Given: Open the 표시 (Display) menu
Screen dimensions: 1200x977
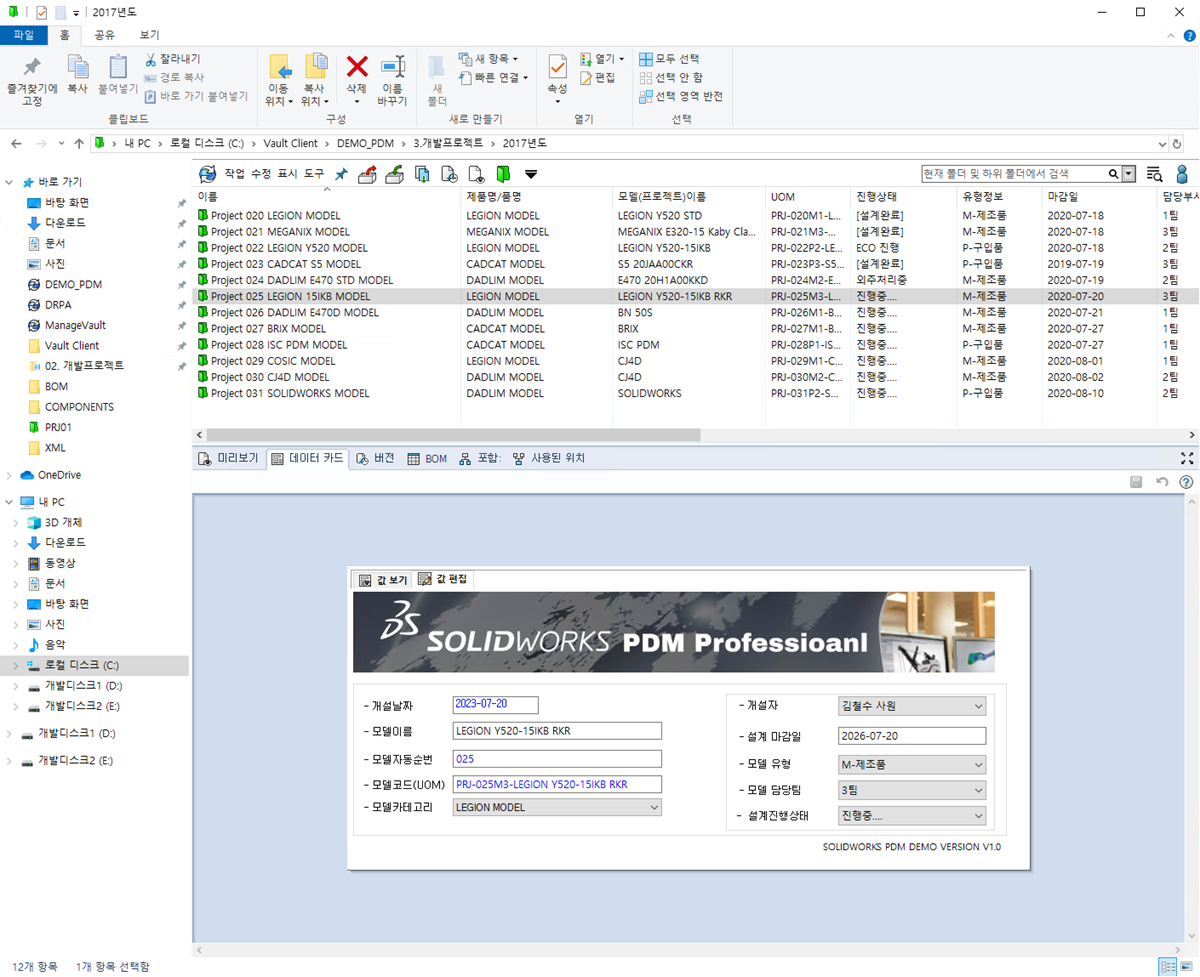Looking at the screenshot, I should (287, 174).
